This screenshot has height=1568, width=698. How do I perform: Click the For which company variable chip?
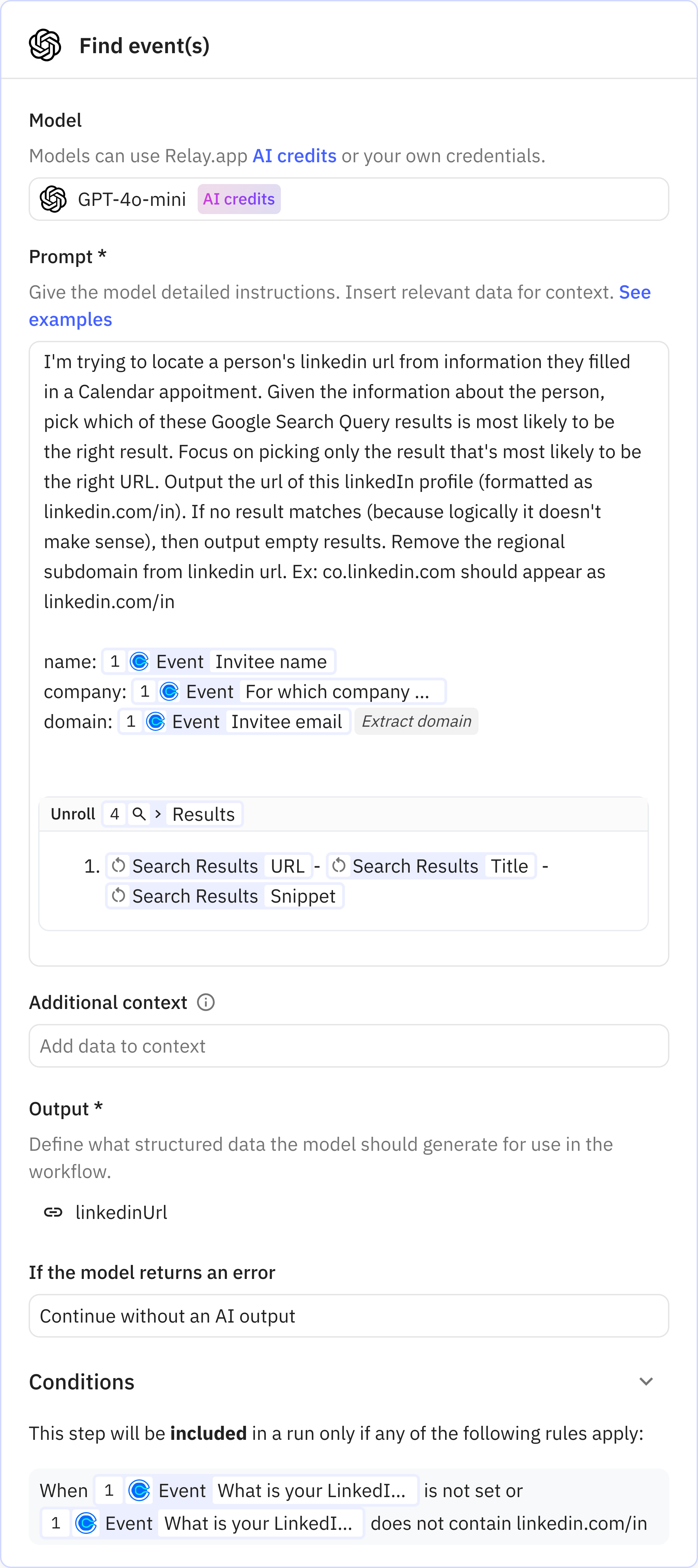coord(337,692)
